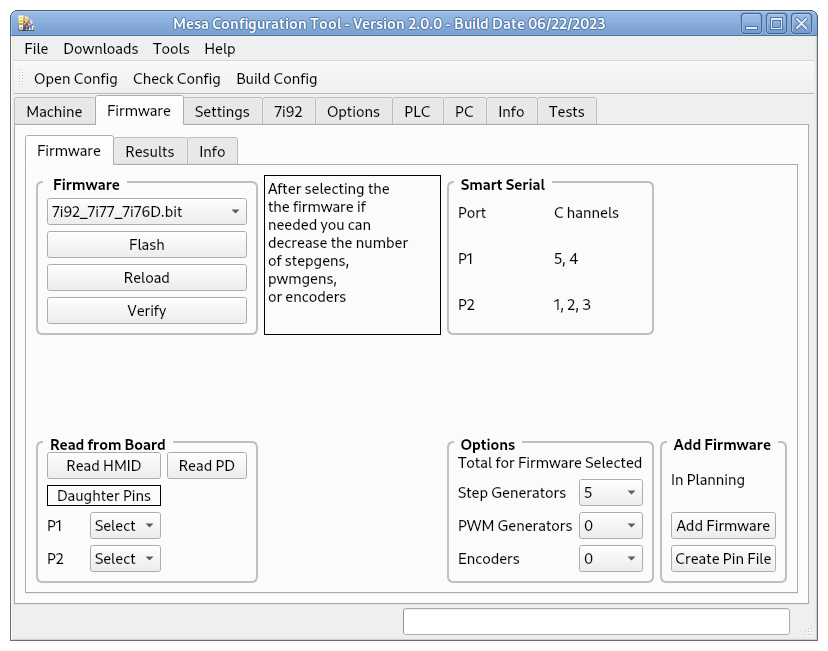Open the inner Info sub-tab

pos(212,152)
